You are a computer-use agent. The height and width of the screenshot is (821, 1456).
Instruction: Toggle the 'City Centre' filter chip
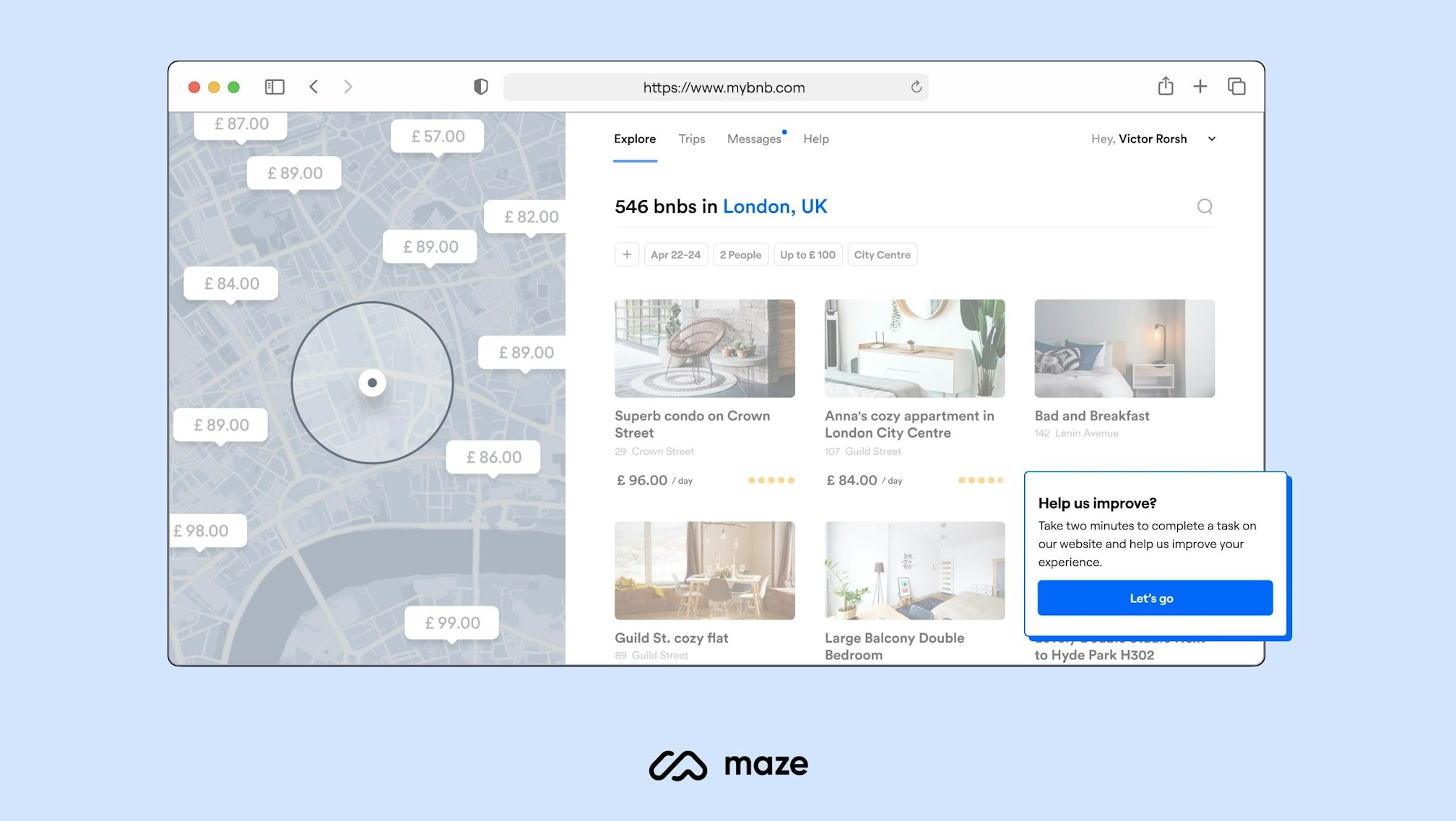click(883, 254)
